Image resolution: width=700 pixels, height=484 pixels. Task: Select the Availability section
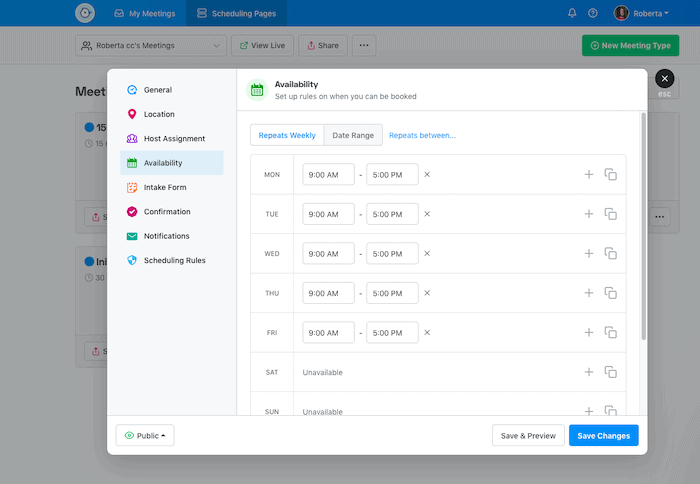172,163
